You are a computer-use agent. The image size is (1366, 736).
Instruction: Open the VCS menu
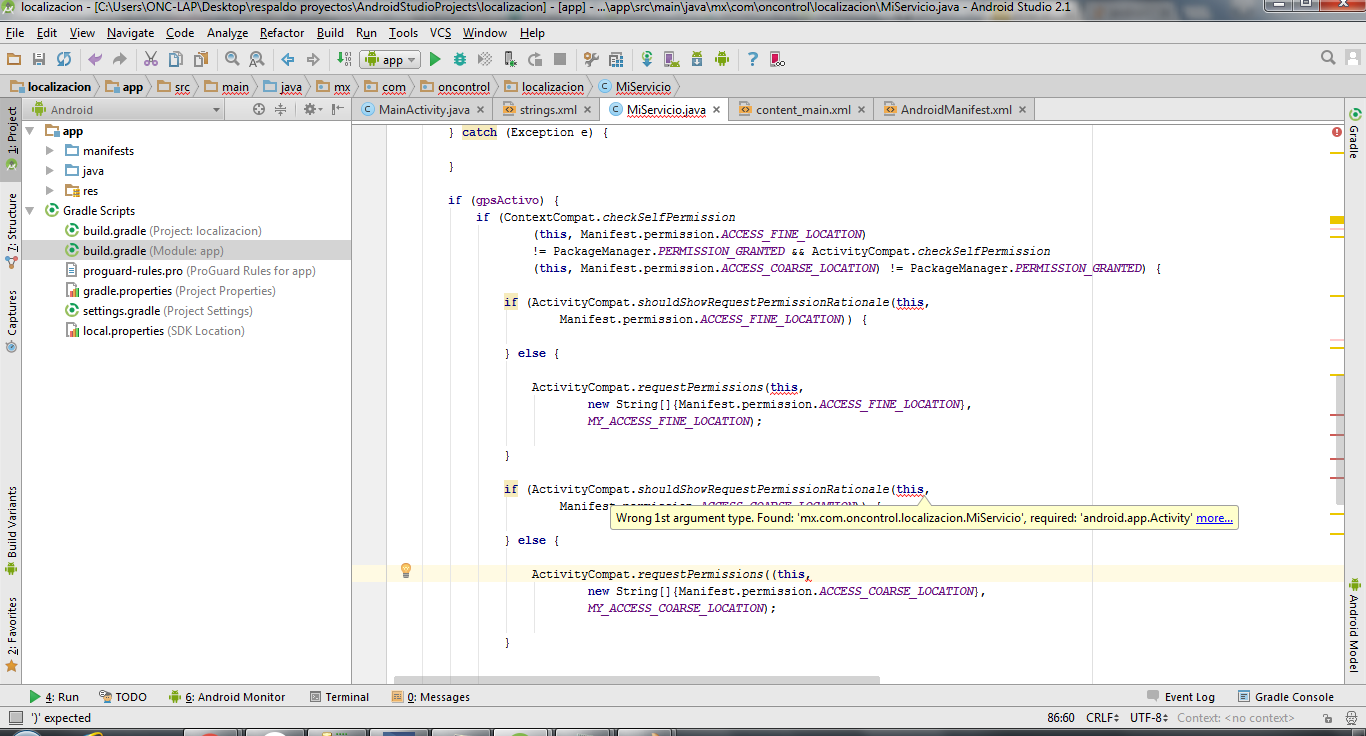[440, 33]
